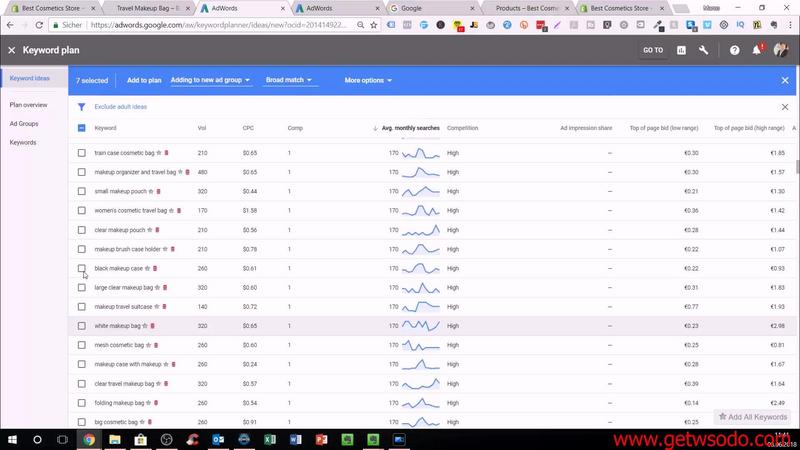The width and height of the screenshot is (800, 450).
Task: Open PowerPoint from the taskbar
Action: coord(321,439)
